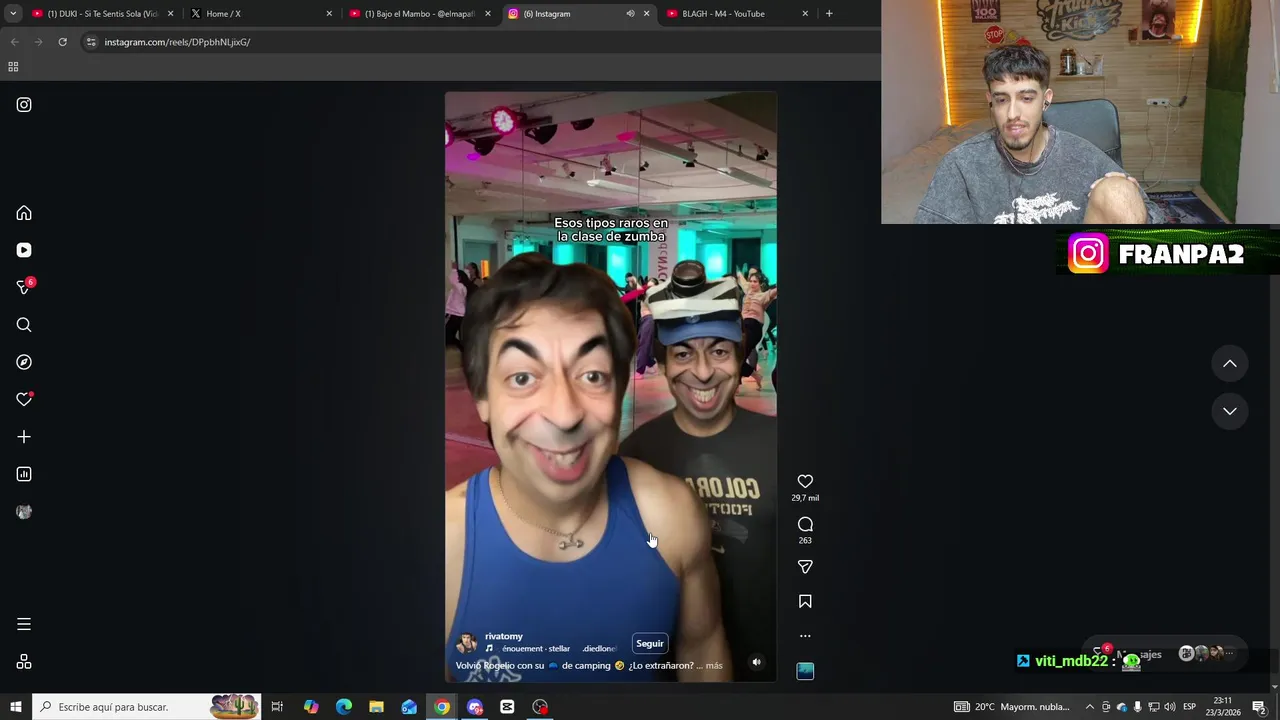
Task: Change ESP input language
Action: click(1190, 707)
